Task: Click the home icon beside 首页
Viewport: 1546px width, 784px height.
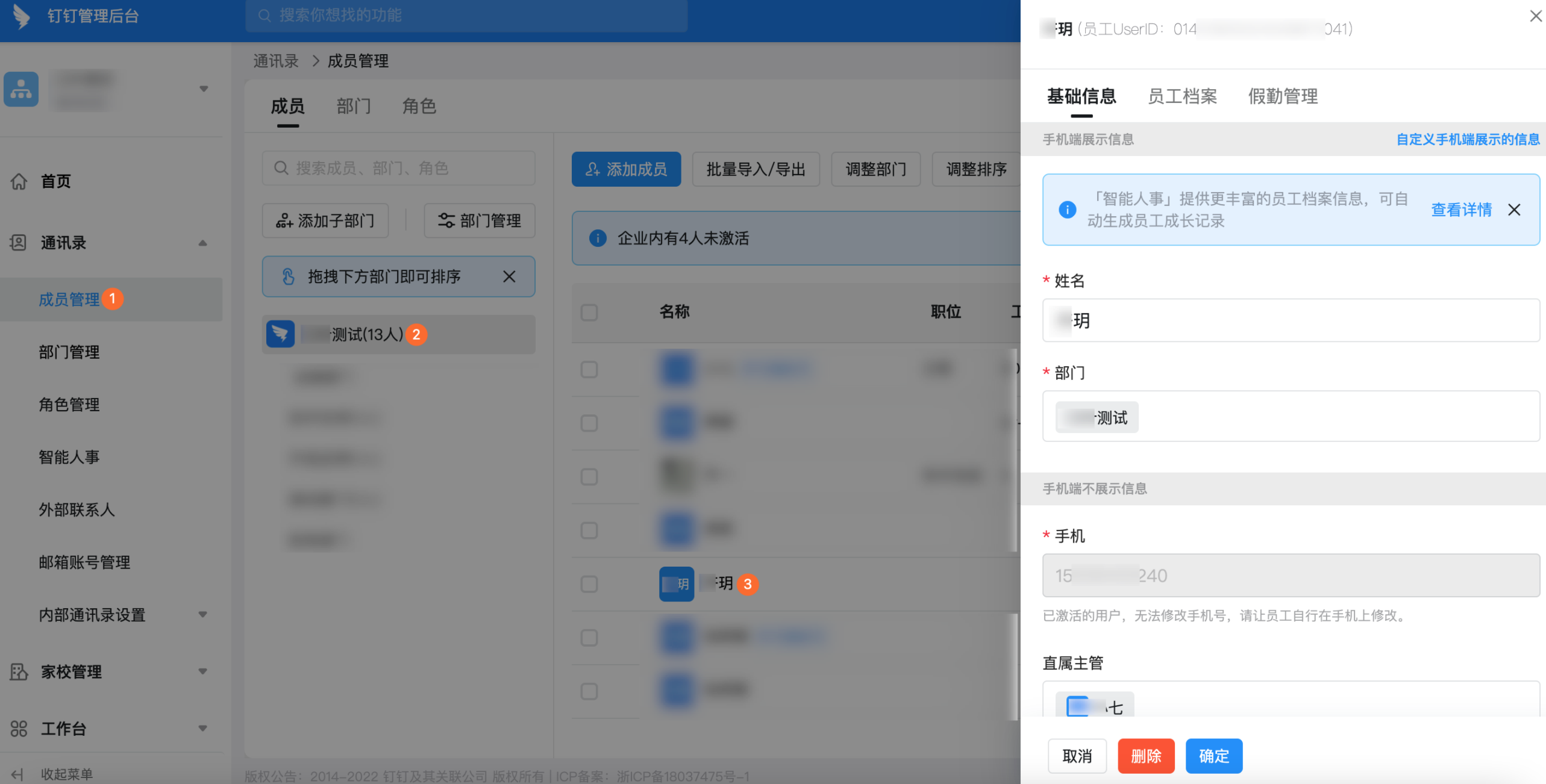Action: [x=19, y=181]
